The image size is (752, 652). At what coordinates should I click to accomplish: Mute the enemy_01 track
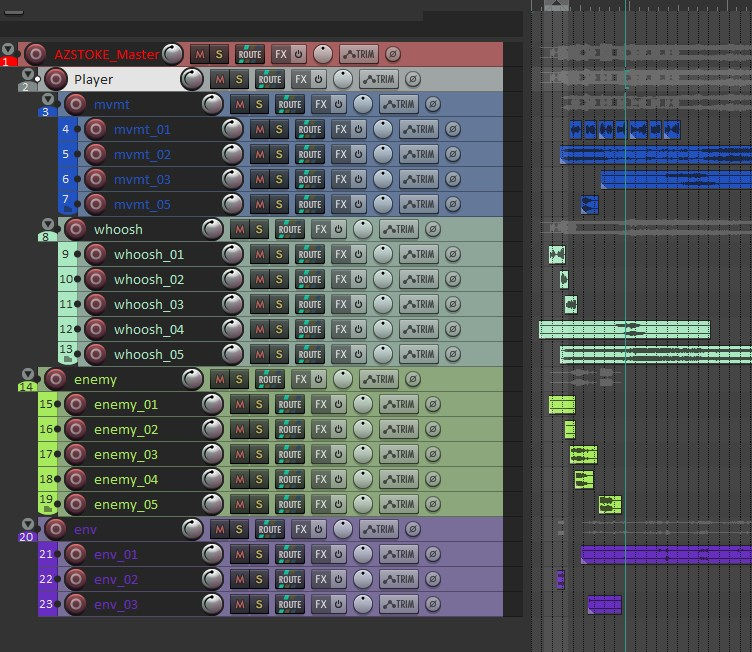coord(240,404)
